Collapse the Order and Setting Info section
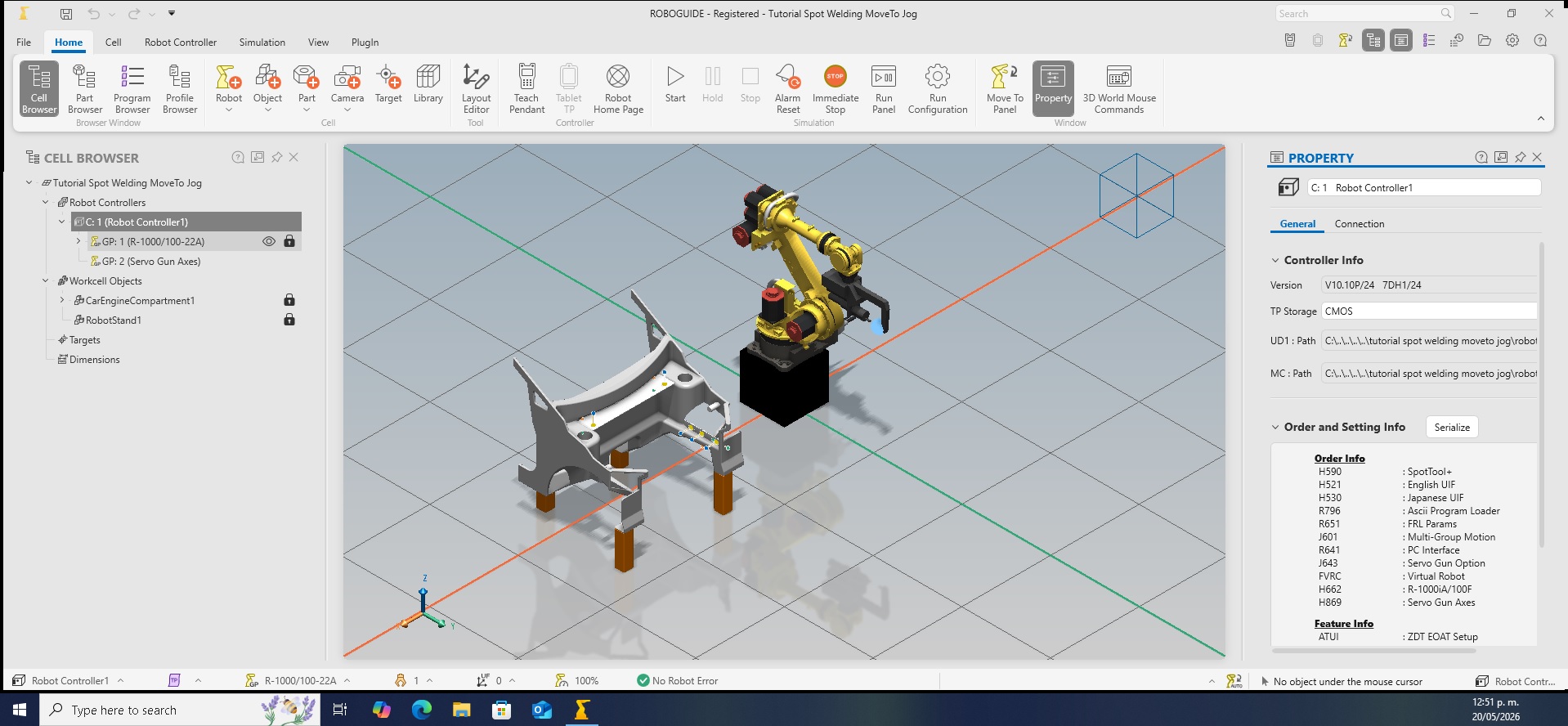 pyautogui.click(x=1275, y=427)
